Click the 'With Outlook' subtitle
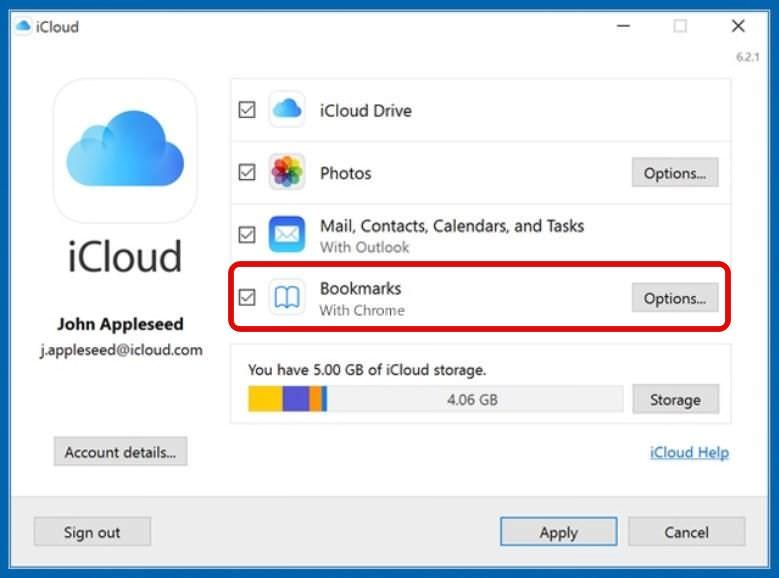 364,247
